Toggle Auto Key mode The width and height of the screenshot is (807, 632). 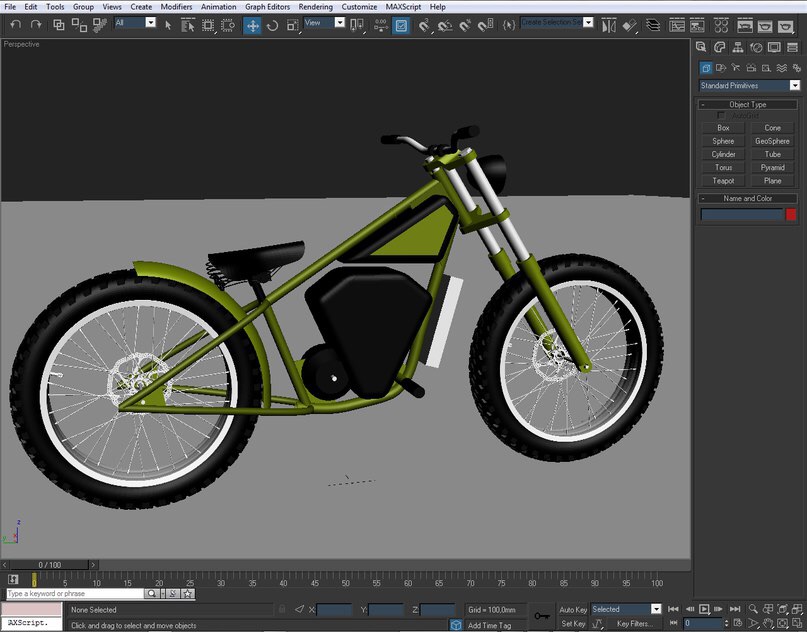coord(573,609)
